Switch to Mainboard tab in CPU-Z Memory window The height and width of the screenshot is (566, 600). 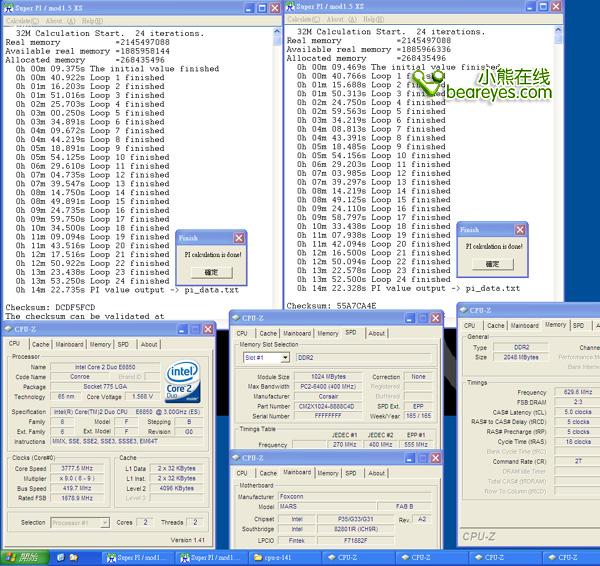click(x=525, y=325)
